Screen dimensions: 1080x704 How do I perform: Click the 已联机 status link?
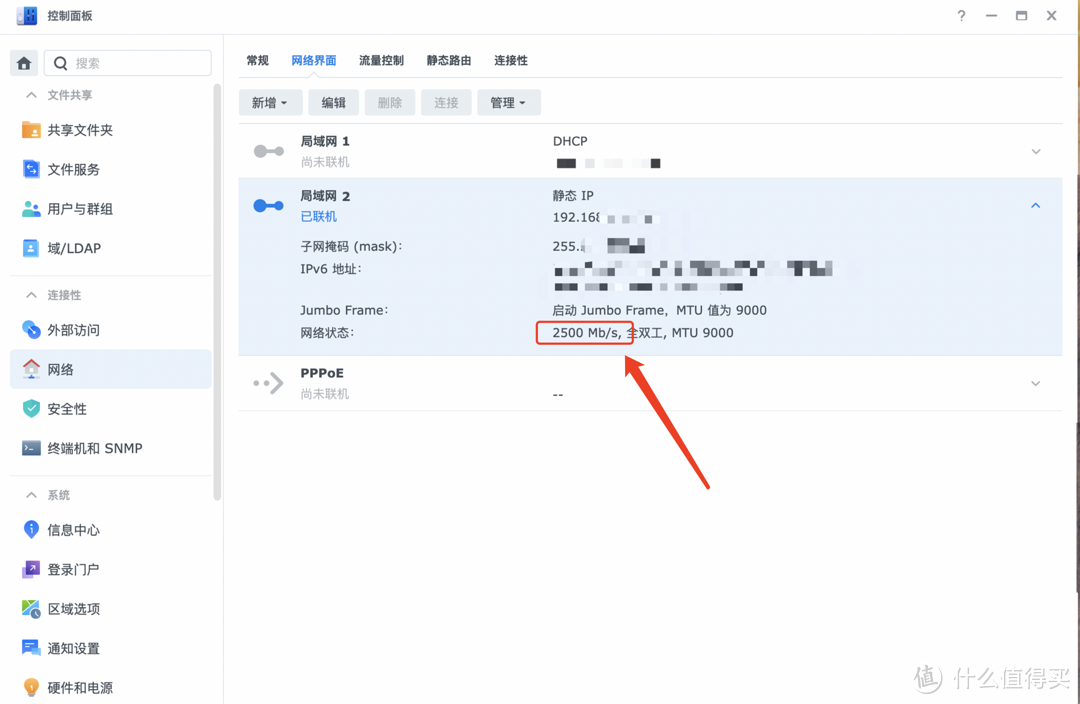(318, 216)
